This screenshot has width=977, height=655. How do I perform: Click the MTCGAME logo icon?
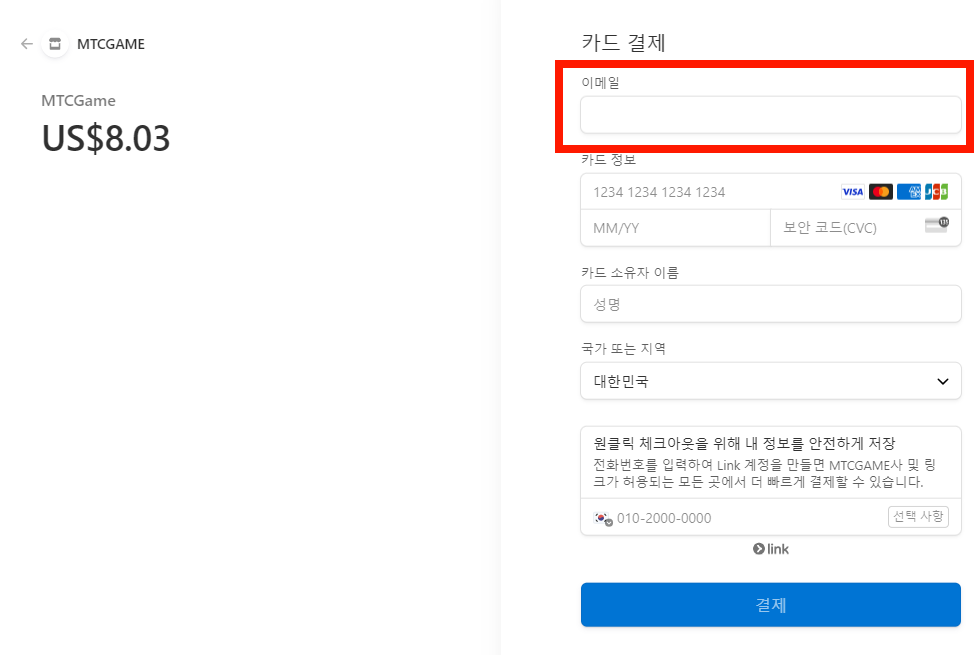pos(55,44)
